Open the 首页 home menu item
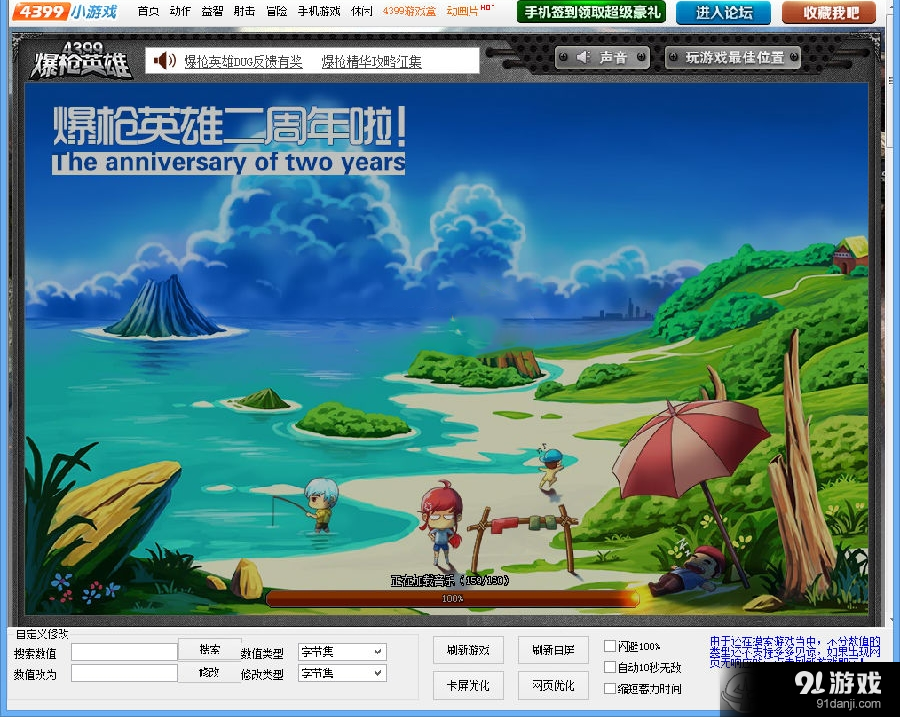The width and height of the screenshot is (900, 717). [148, 11]
